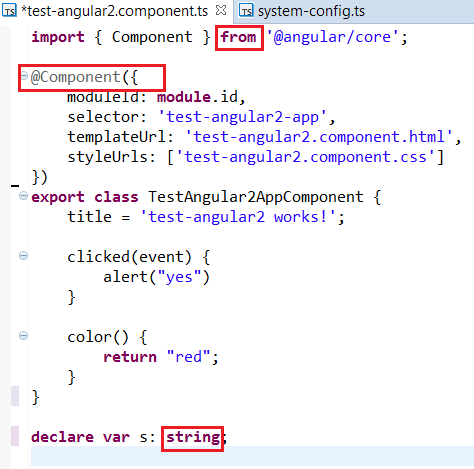Click 'module.id' value
This screenshot has width=474, height=469.
[x=197, y=97]
